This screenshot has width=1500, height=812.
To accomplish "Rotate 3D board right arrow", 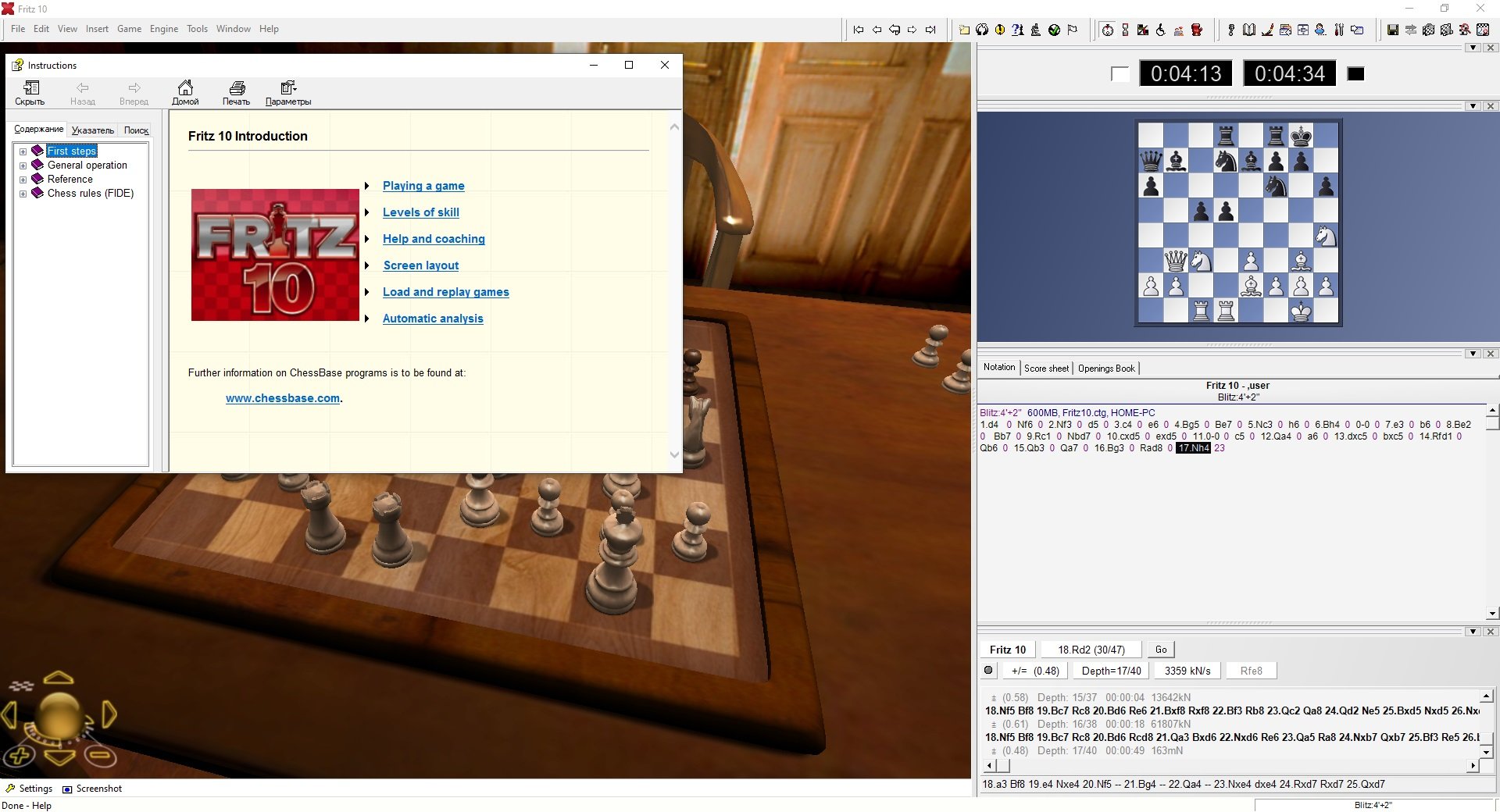I will coord(109,714).
